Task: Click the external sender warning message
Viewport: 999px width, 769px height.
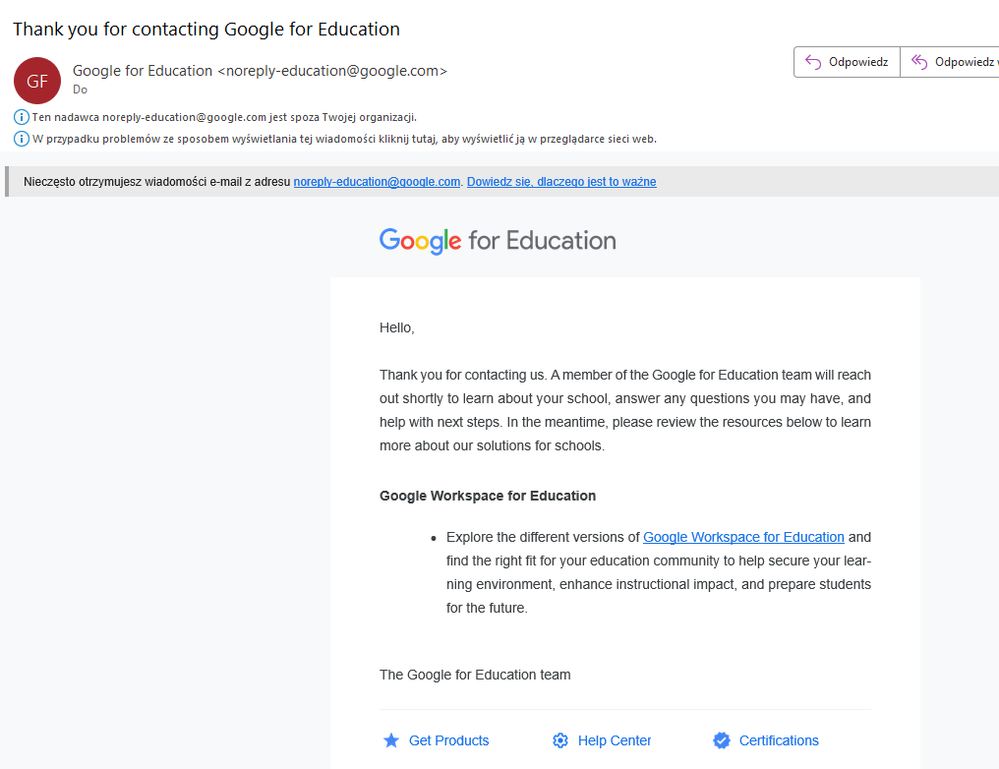Action: (x=224, y=117)
